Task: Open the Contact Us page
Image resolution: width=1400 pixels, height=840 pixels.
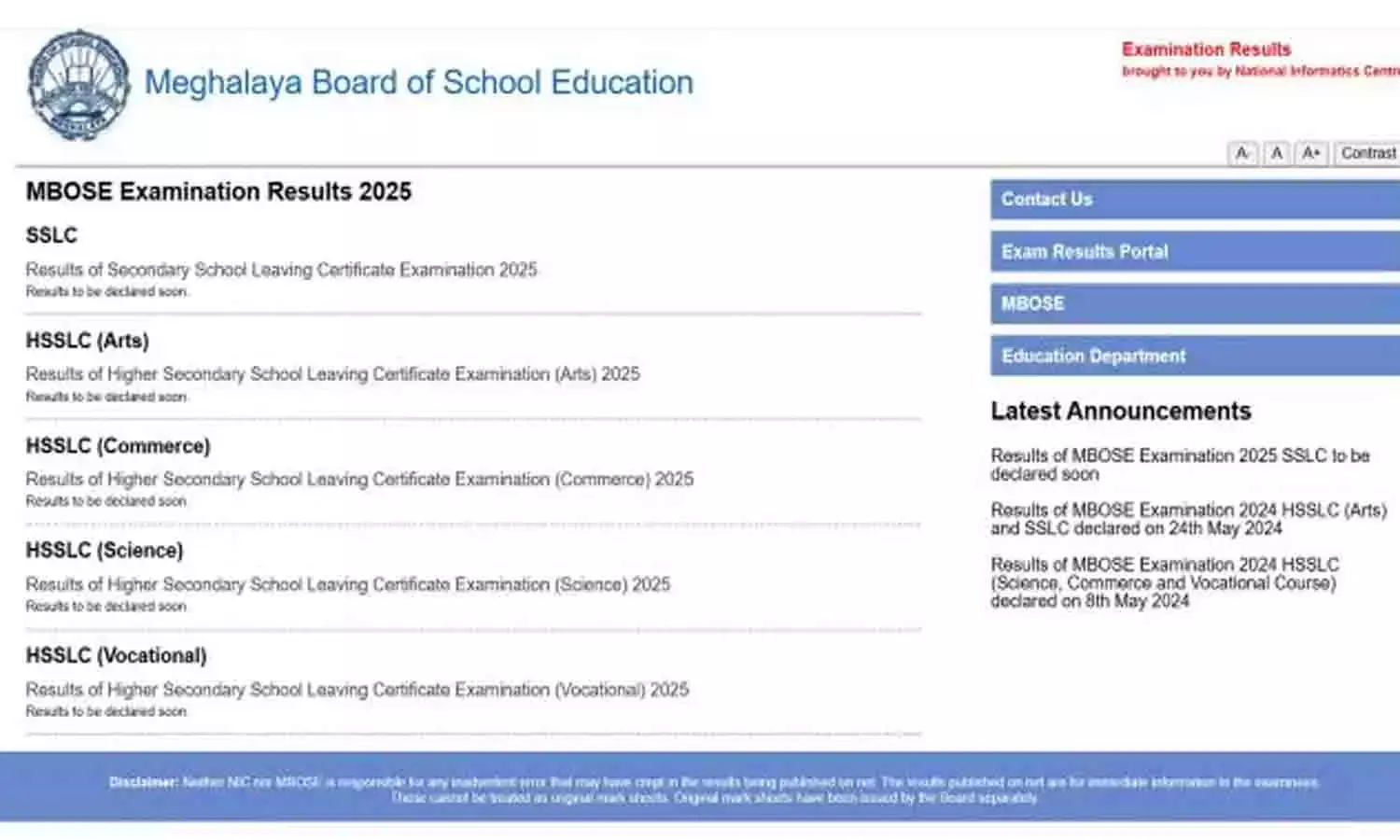Action: tap(1046, 199)
